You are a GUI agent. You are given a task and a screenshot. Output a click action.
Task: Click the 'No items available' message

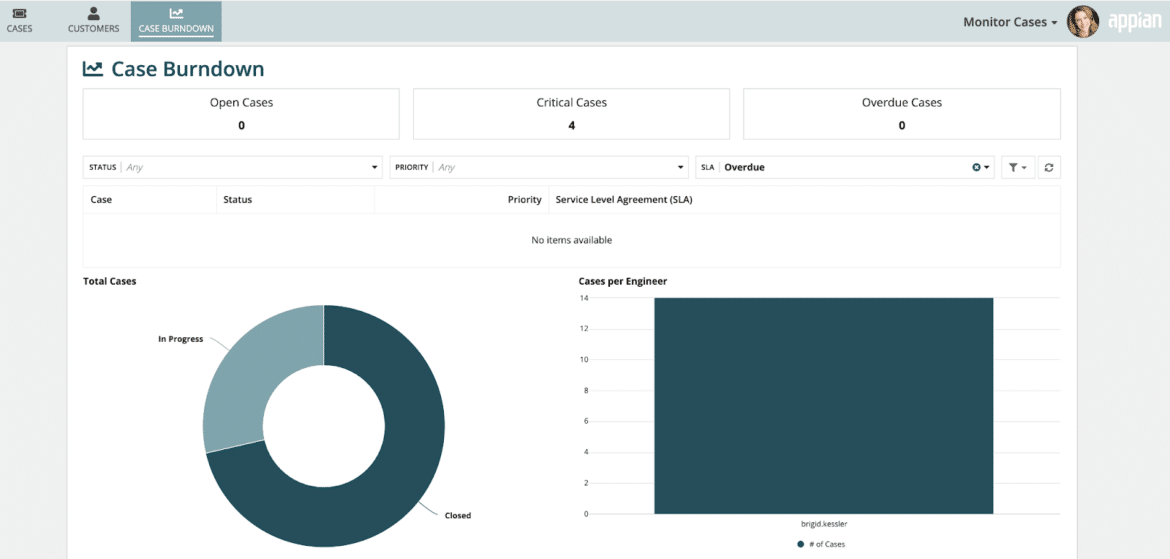(x=572, y=240)
